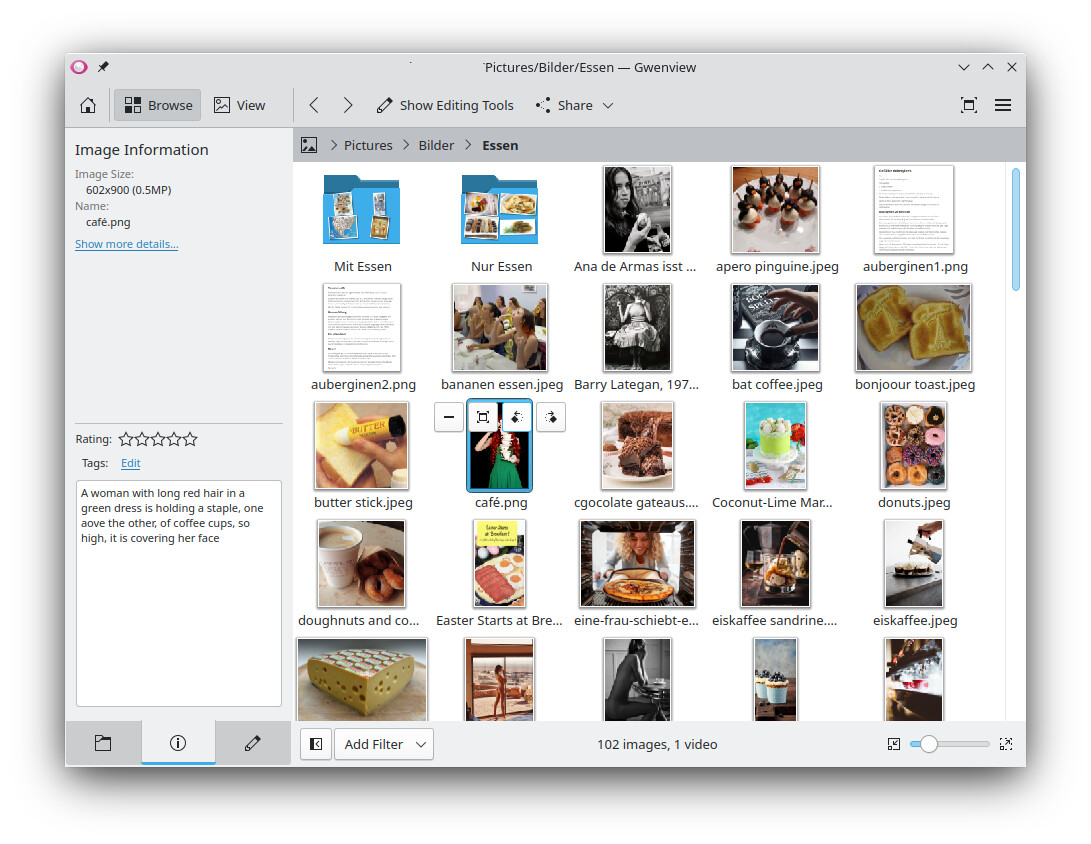Screen dimensions: 1091x844
Task: Open the Share dropdown
Action: pyautogui.click(x=574, y=105)
